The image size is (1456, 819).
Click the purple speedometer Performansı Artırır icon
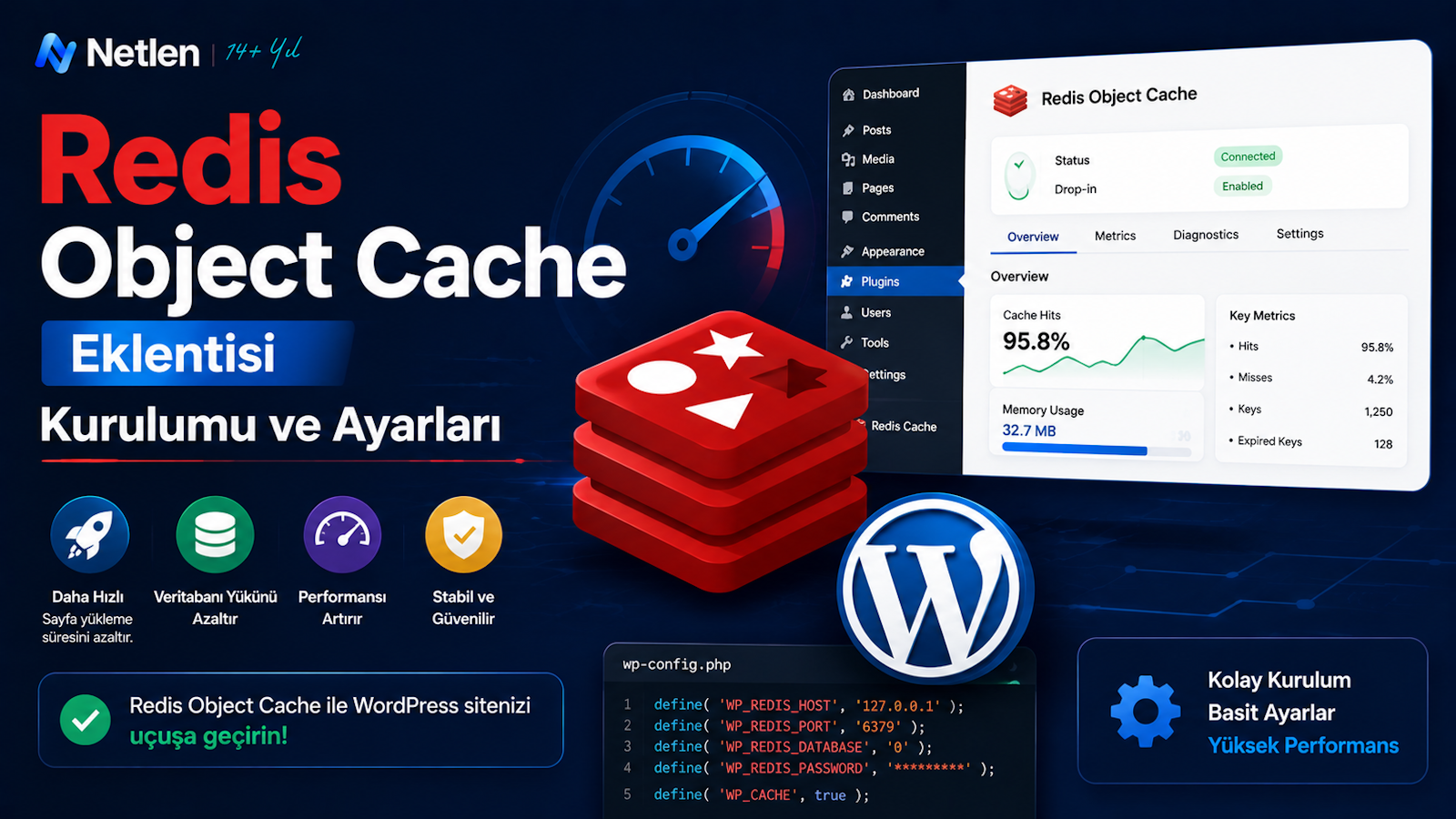(342, 534)
